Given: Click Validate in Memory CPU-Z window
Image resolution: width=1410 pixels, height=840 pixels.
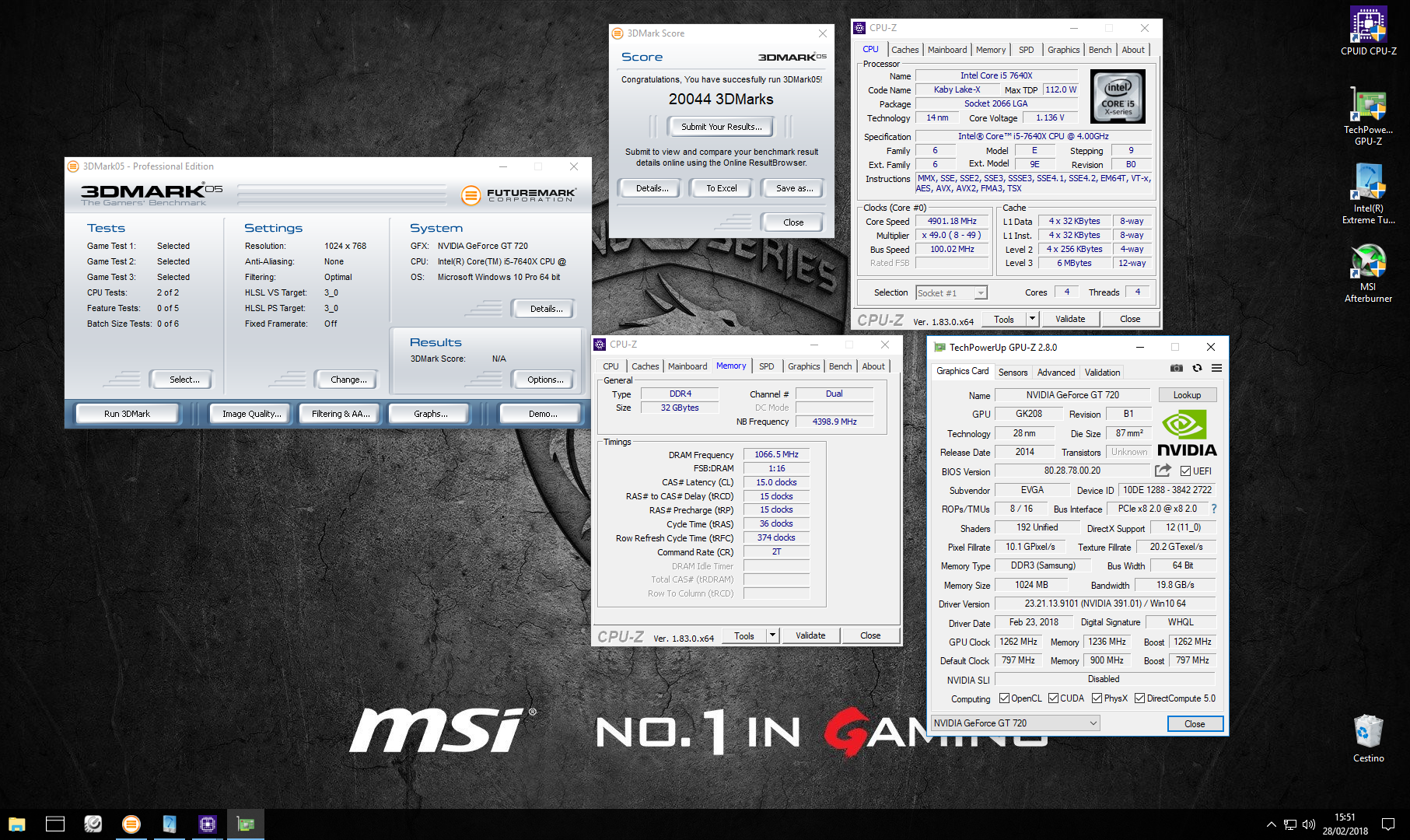Looking at the screenshot, I should 810,635.
